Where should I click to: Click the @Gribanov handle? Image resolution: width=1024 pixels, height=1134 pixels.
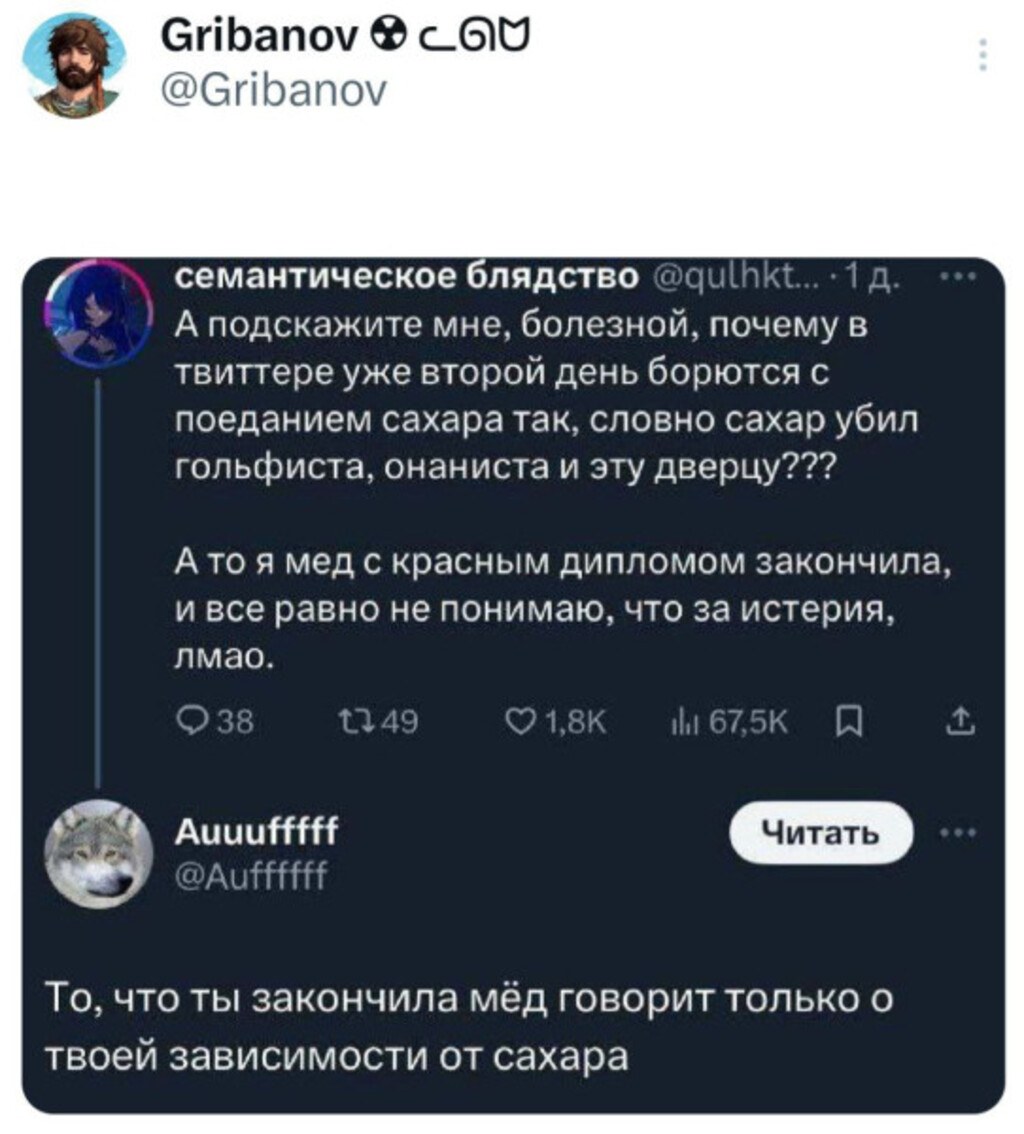point(273,92)
